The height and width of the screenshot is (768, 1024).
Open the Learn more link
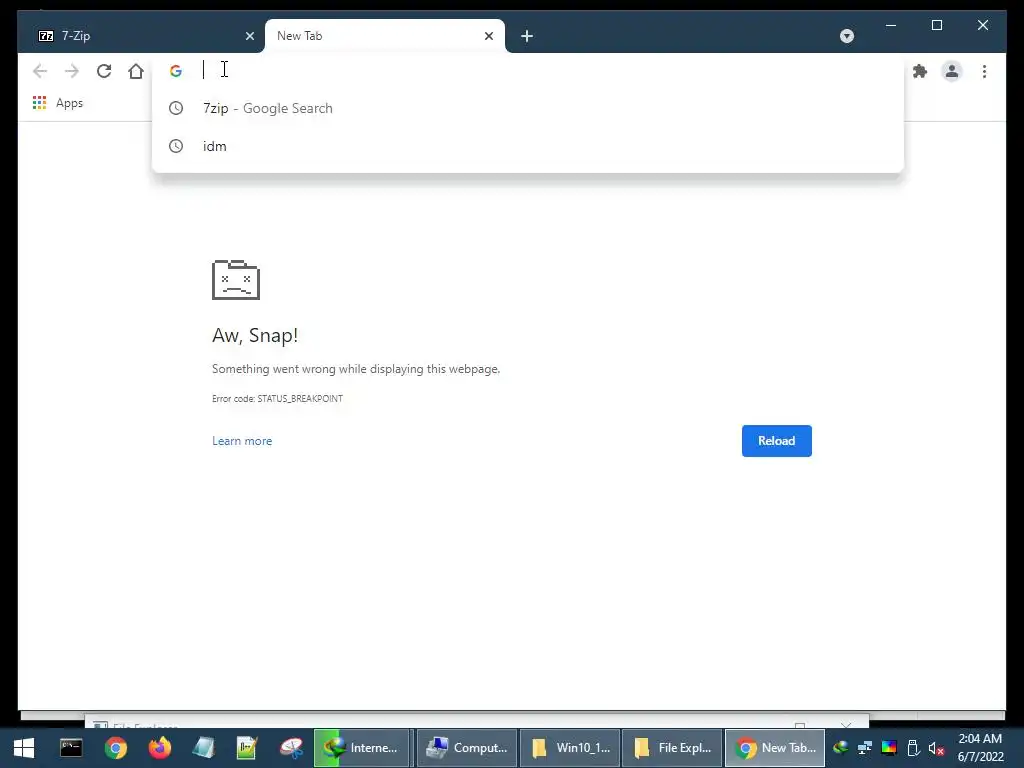coord(242,441)
